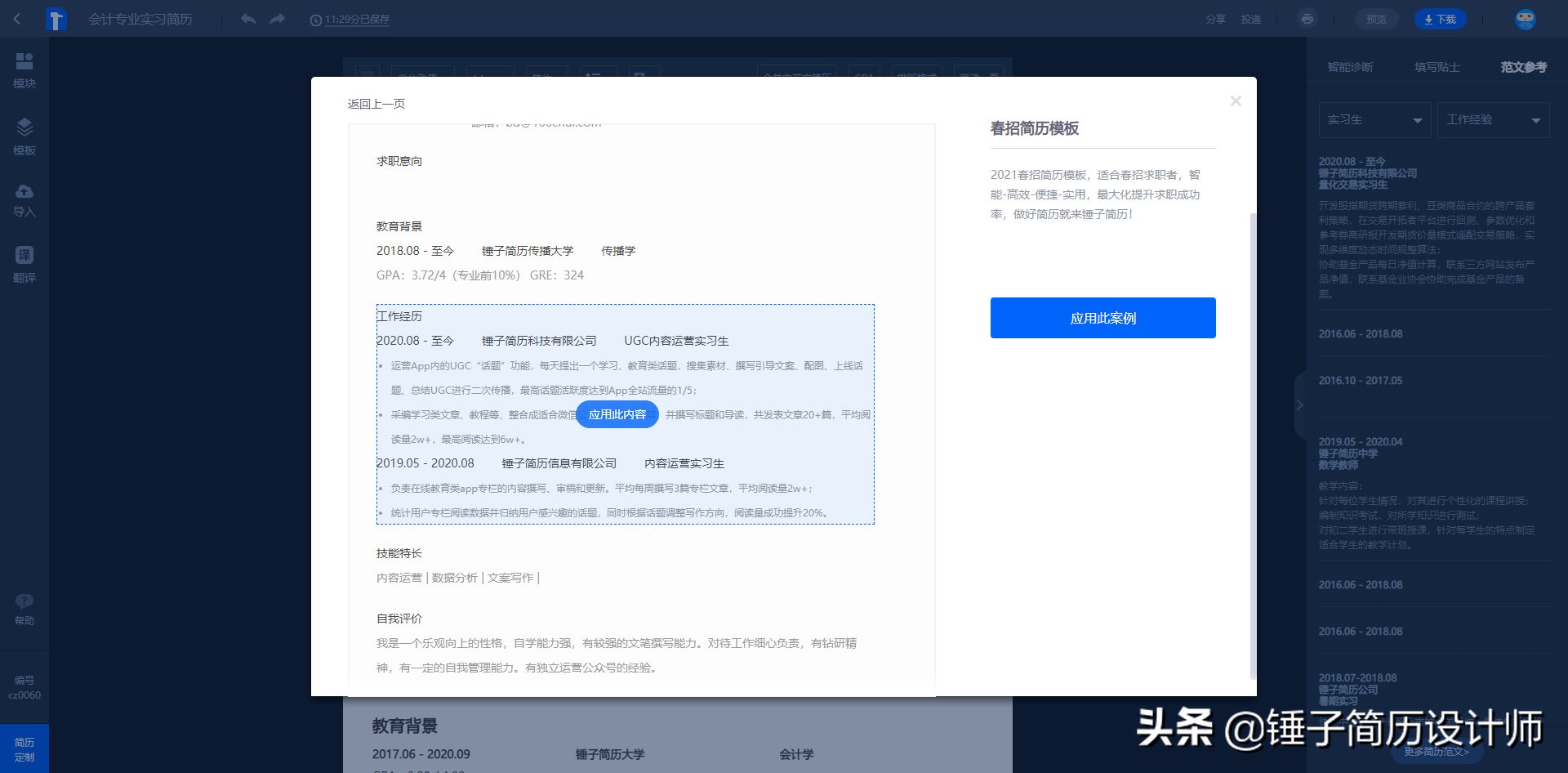The image size is (1568, 773).
Task: Open the 投递 submit resume option
Action: coord(1251,20)
